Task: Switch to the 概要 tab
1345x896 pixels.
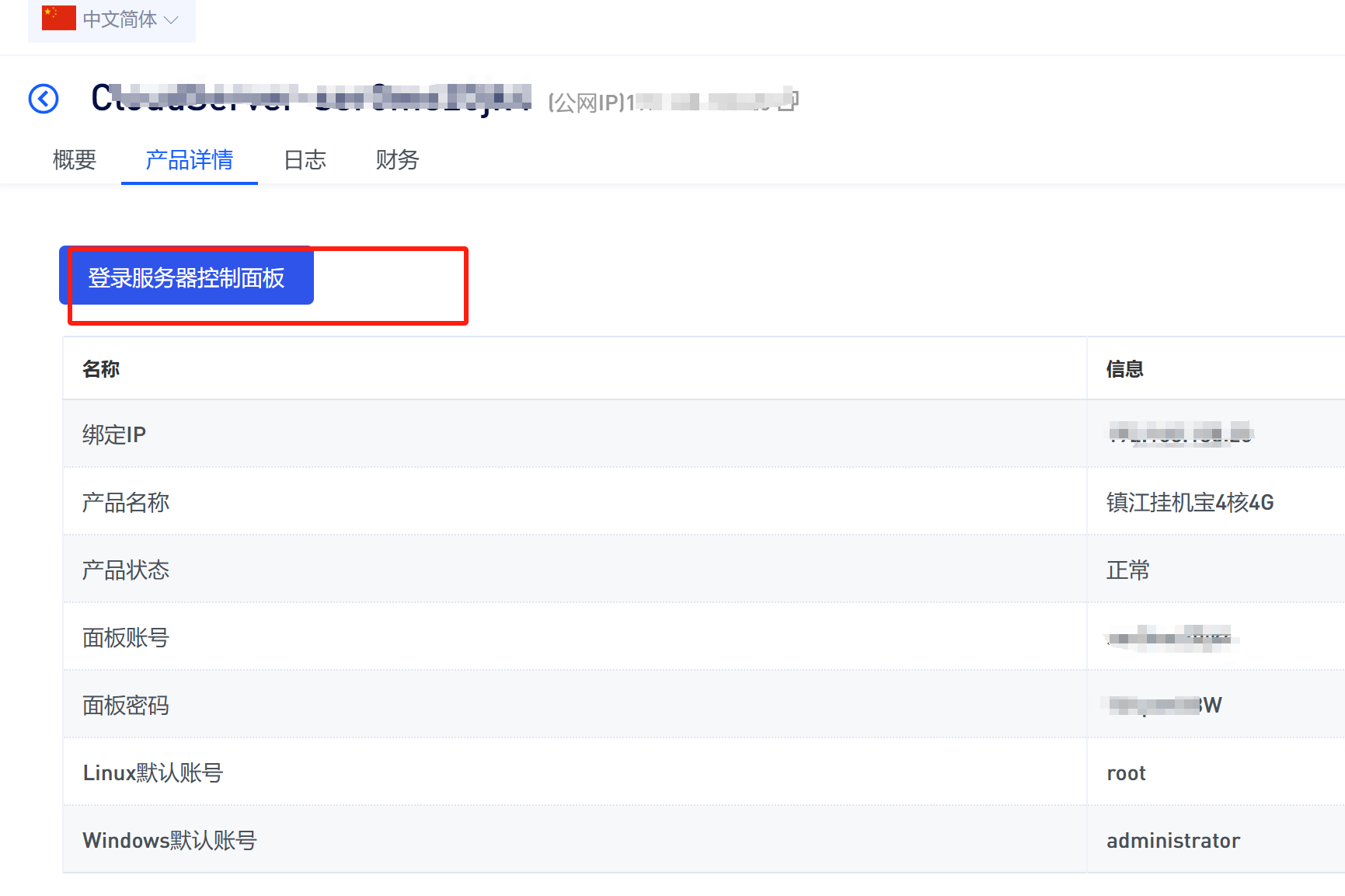Action: click(x=75, y=159)
